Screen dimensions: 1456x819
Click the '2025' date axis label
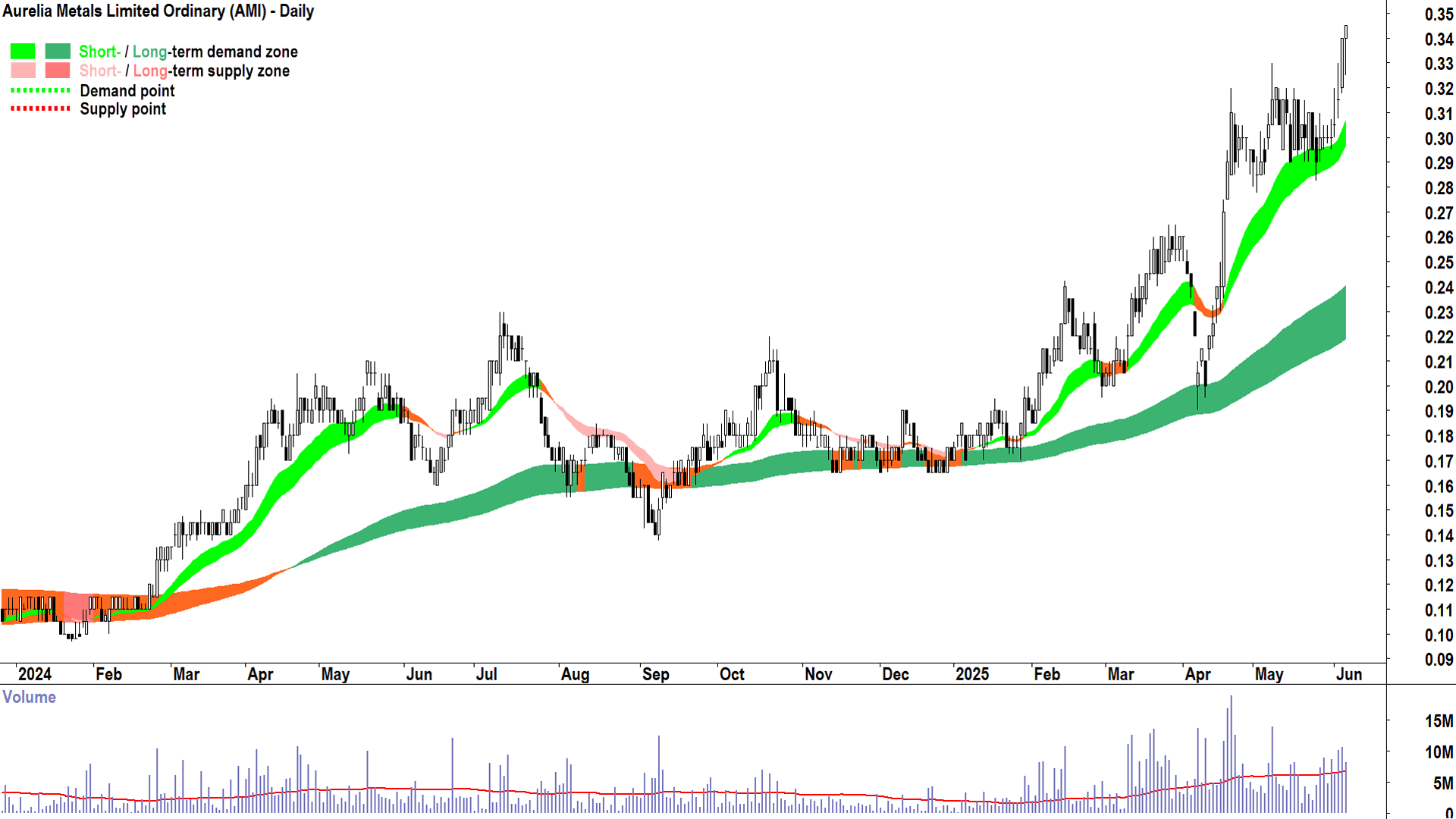click(972, 674)
